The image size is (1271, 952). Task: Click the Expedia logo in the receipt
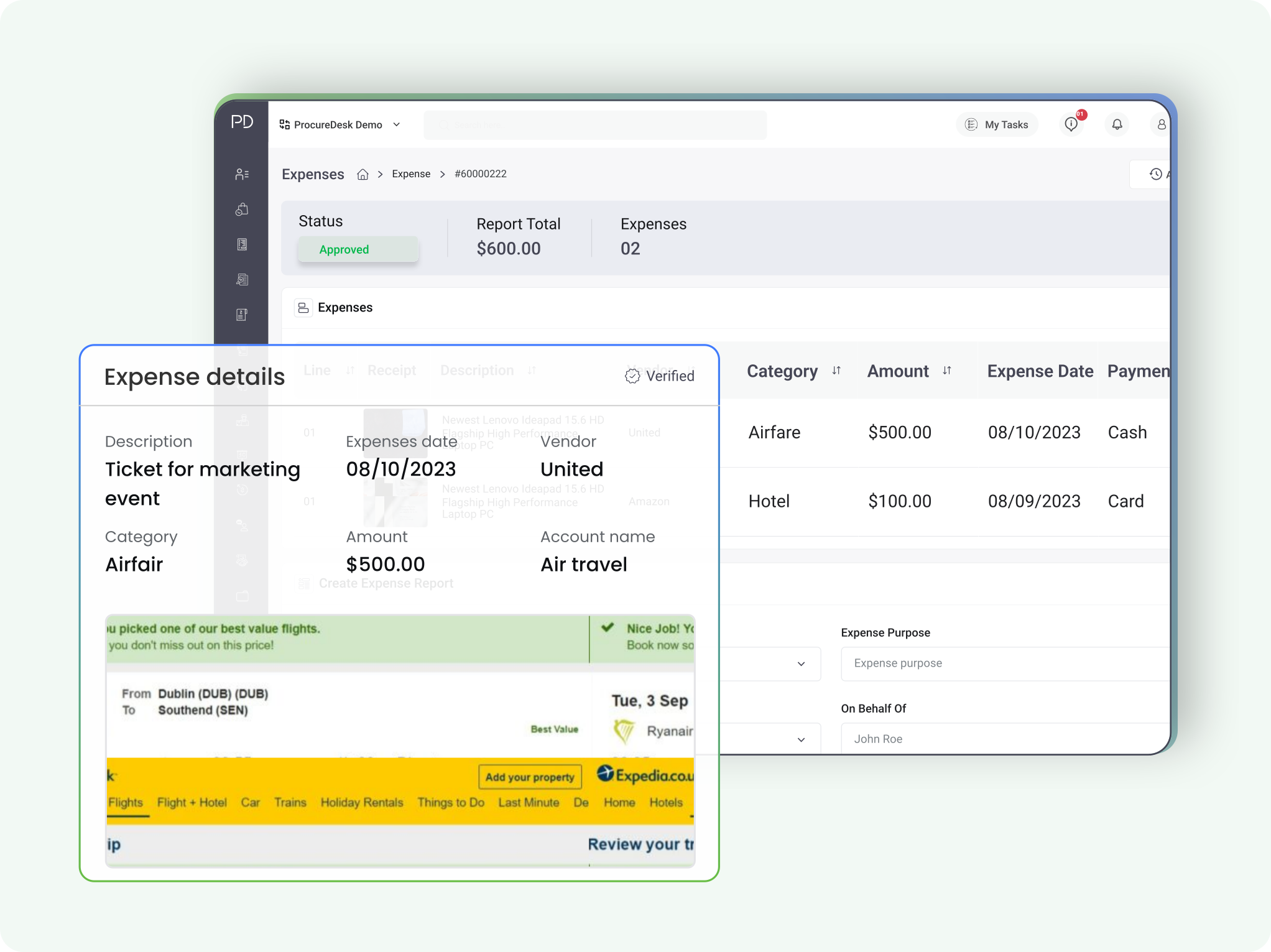click(645, 775)
